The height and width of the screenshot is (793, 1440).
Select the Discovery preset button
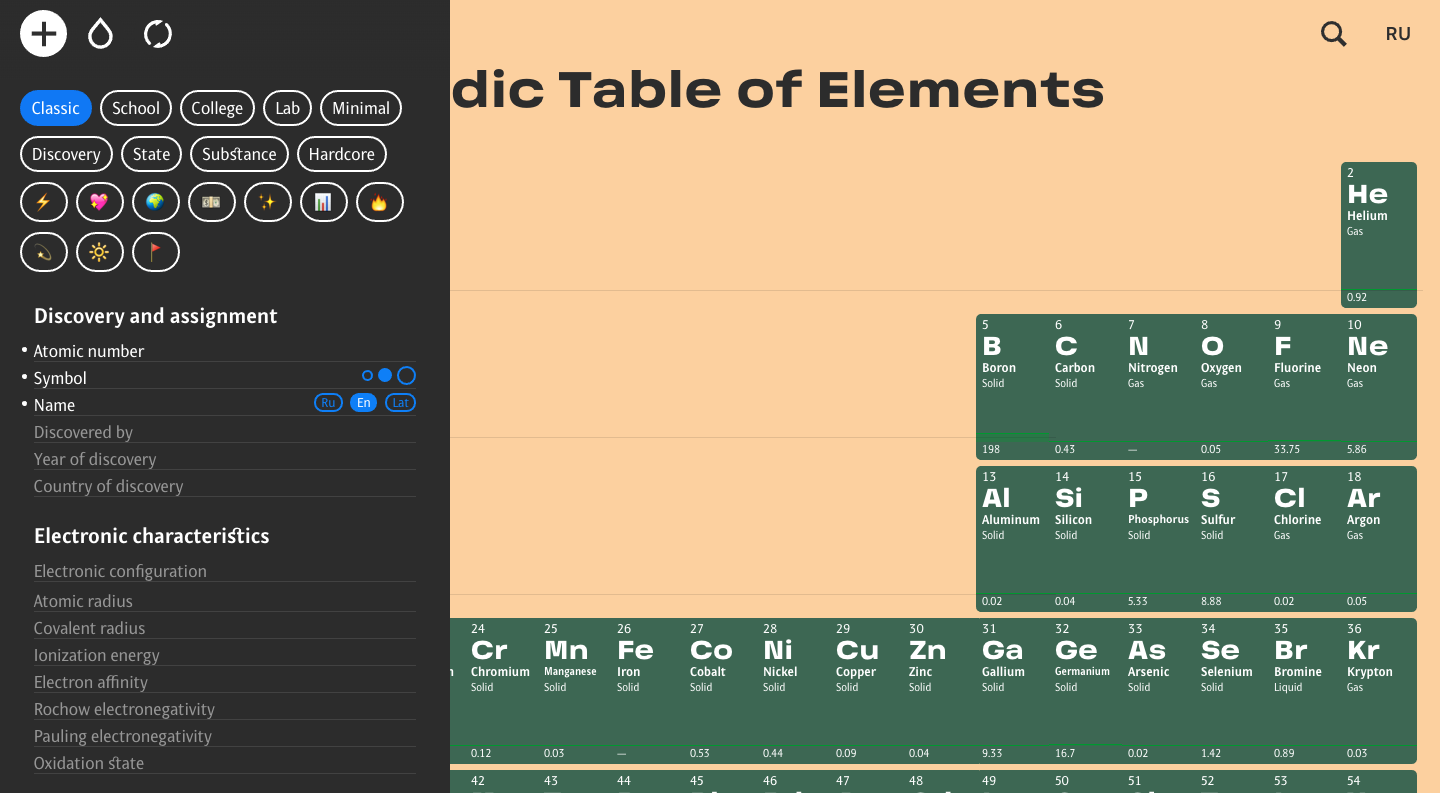click(x=66, y=154)
